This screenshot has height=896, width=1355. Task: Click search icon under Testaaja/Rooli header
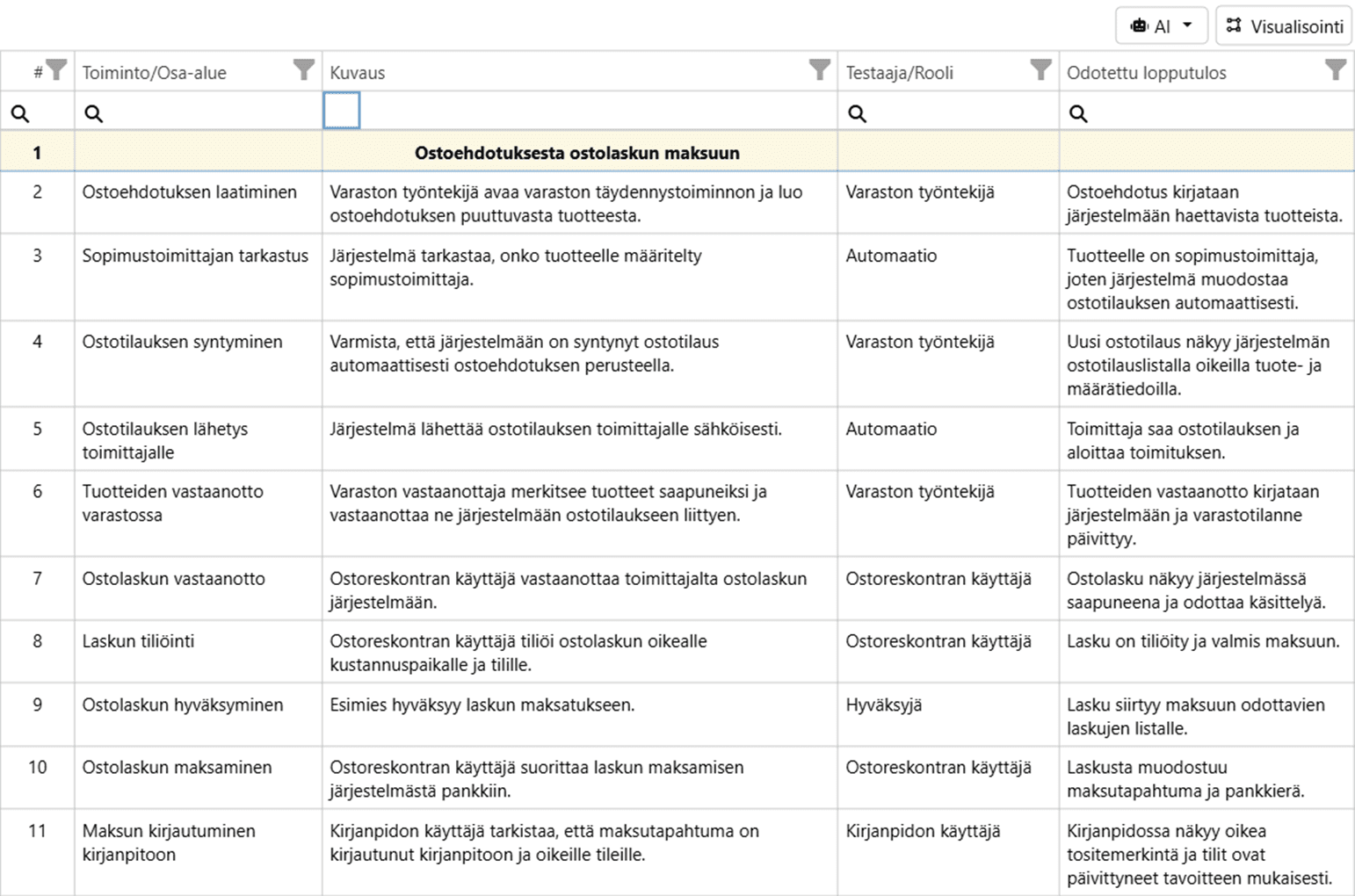point(858,113)
